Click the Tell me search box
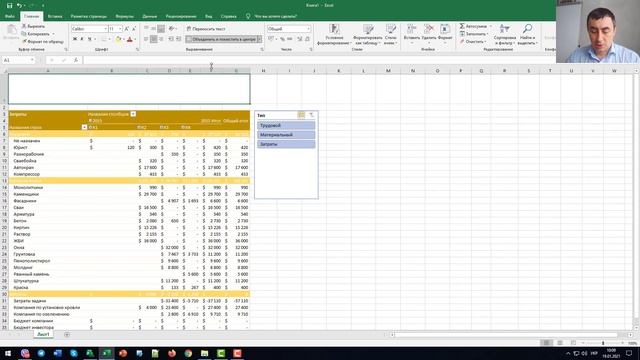The height and width of the screenshot is (360, 640). (x=271, y=16)
